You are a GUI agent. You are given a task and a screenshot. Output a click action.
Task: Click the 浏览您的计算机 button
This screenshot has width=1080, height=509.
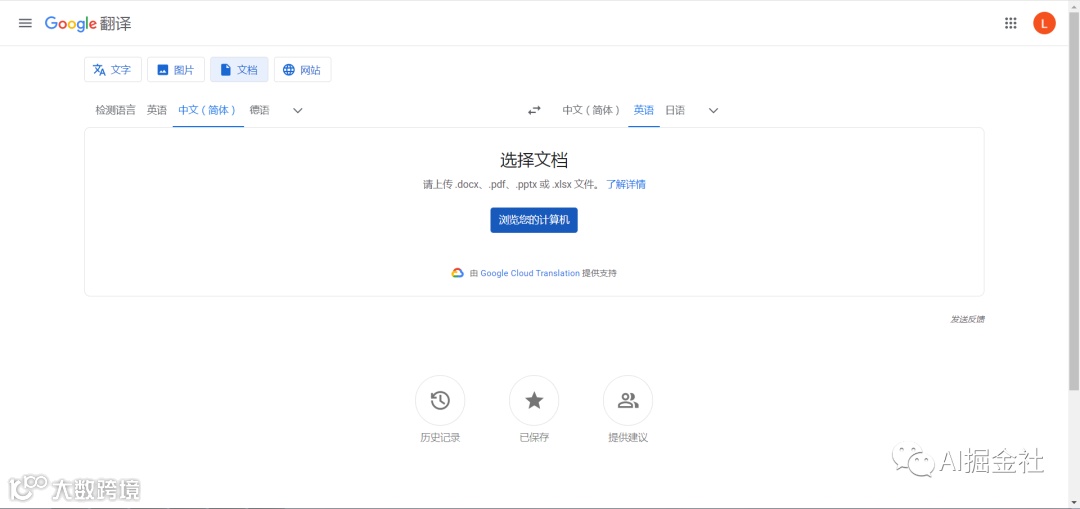click(x=534, y=220)
